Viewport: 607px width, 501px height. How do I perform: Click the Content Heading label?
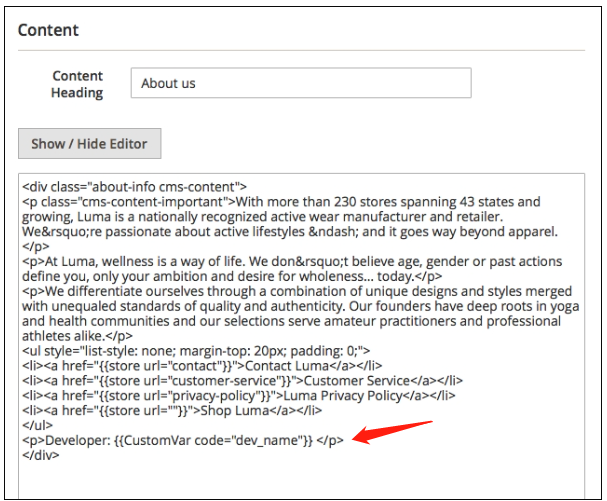pos(77,84)
